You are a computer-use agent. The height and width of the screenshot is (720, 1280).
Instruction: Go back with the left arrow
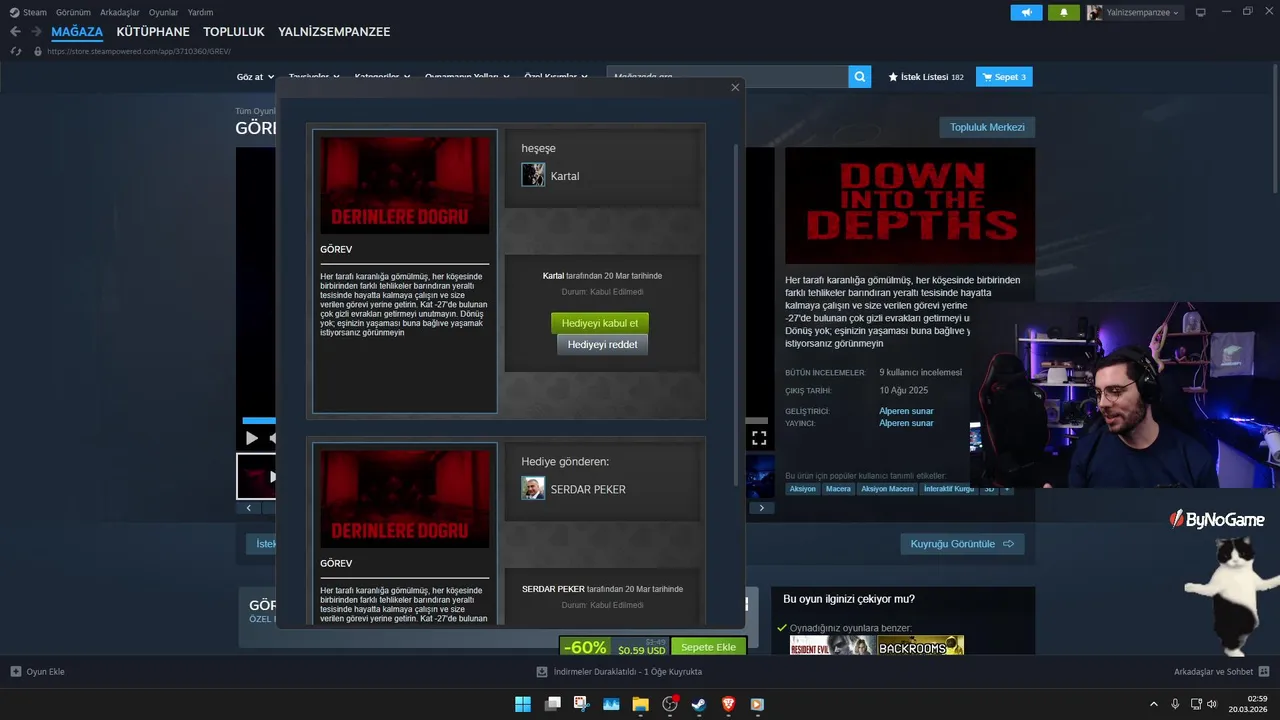tap(15, 32)
